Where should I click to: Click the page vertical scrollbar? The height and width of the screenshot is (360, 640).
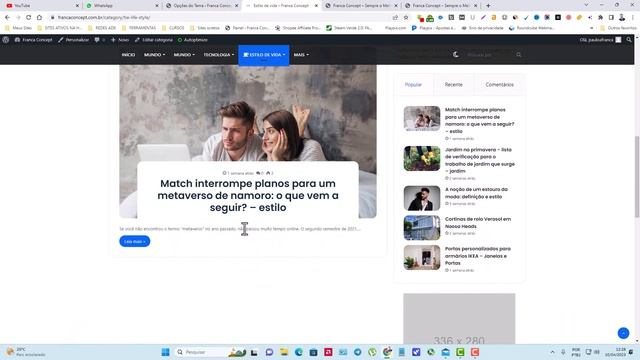(637, 176)
